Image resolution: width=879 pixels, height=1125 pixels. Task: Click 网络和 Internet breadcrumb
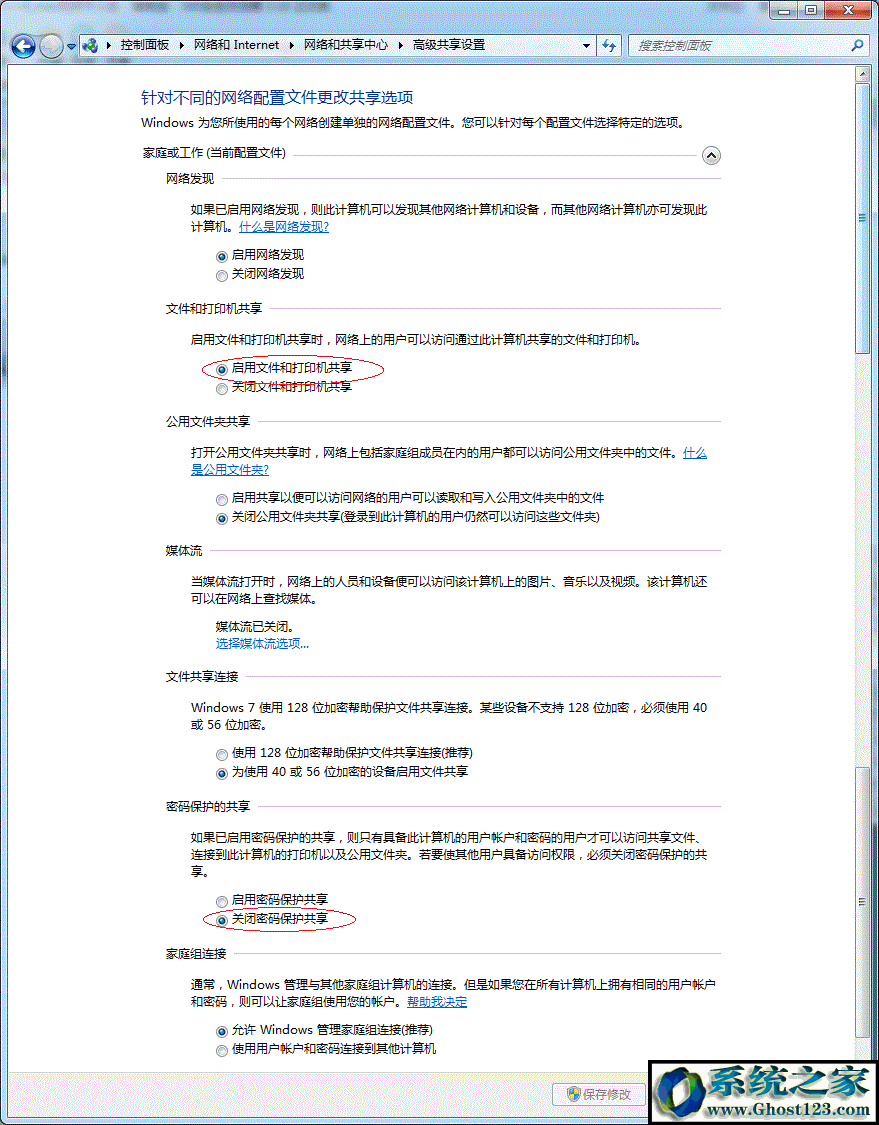237,44
